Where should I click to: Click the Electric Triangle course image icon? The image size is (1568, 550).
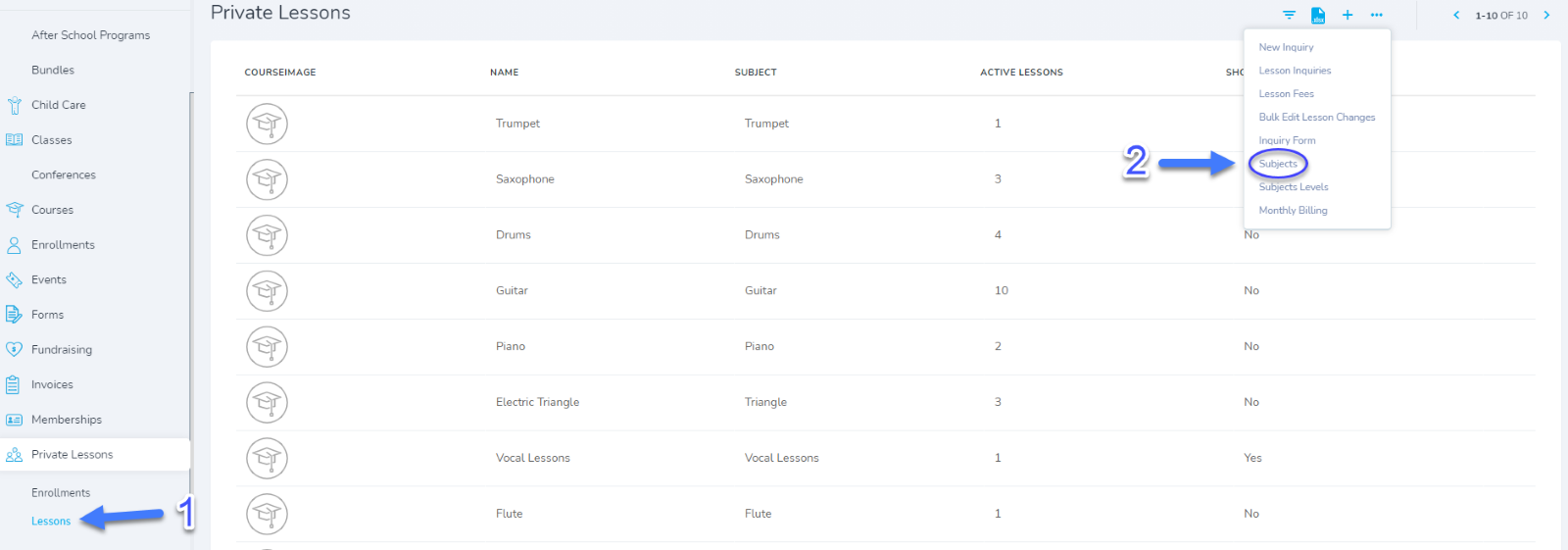point(267,402)
